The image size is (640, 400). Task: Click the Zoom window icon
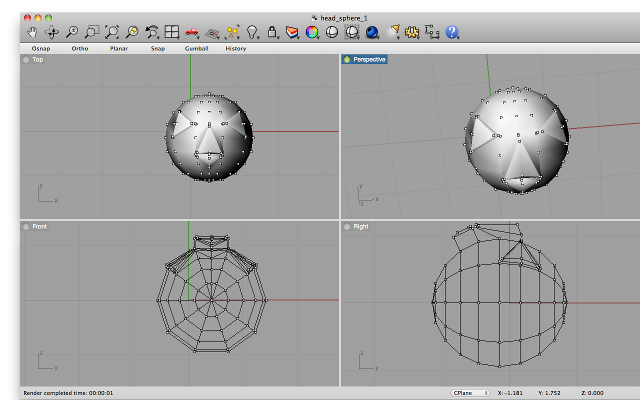(x=92, y=32)
